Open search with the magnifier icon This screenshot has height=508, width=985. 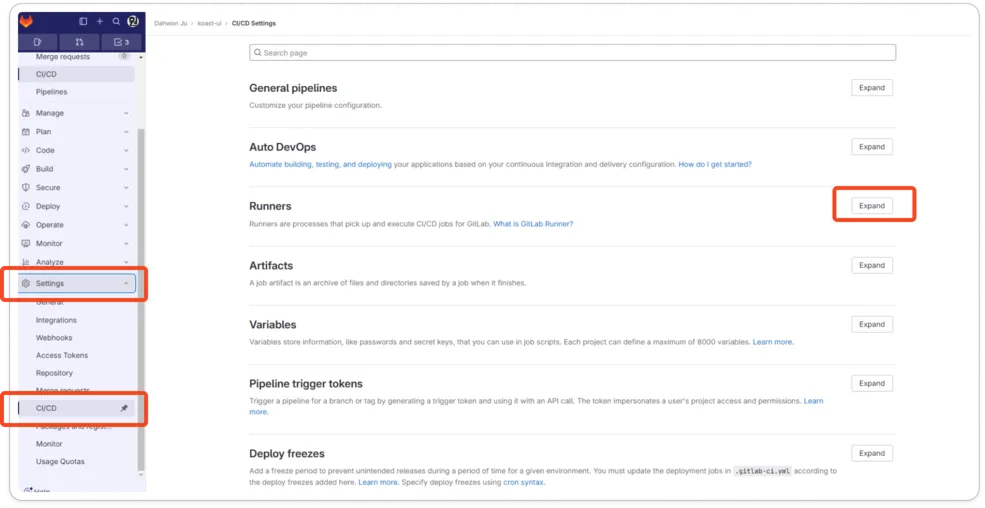(116, 21)
